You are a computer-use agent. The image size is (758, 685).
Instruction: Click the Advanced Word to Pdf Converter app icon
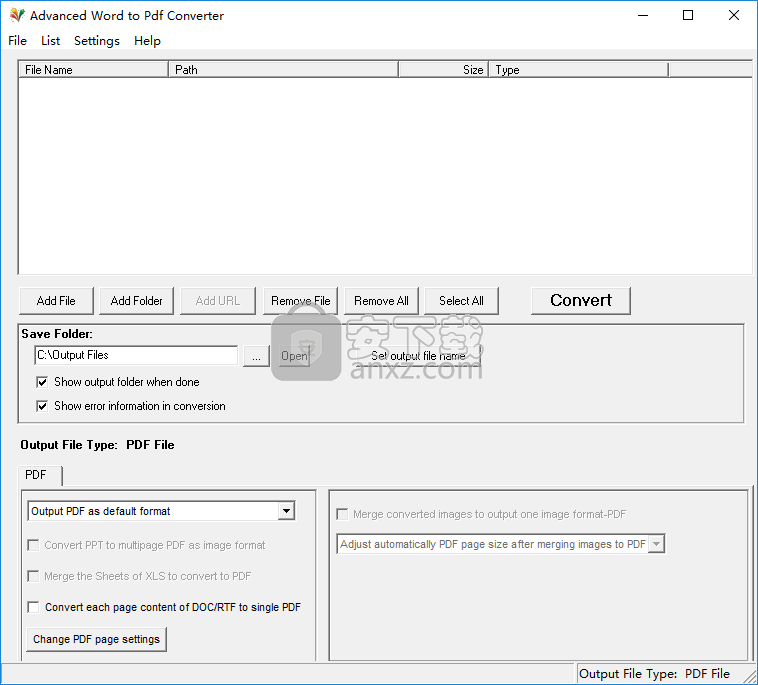coord(17,15)
